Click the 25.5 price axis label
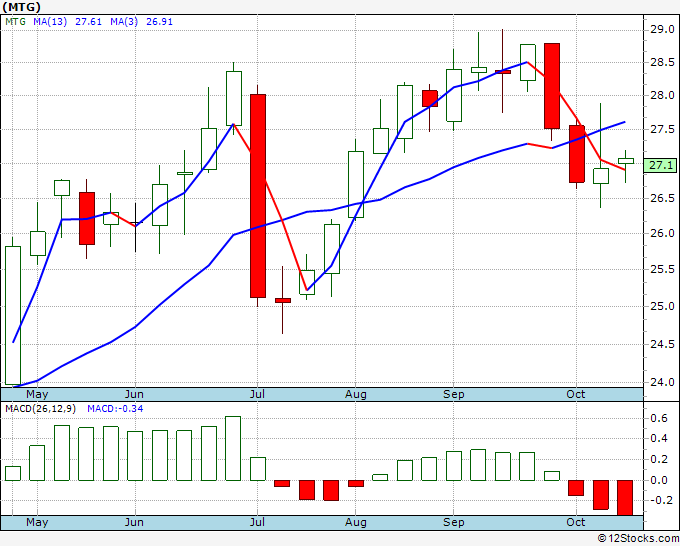 662,269
